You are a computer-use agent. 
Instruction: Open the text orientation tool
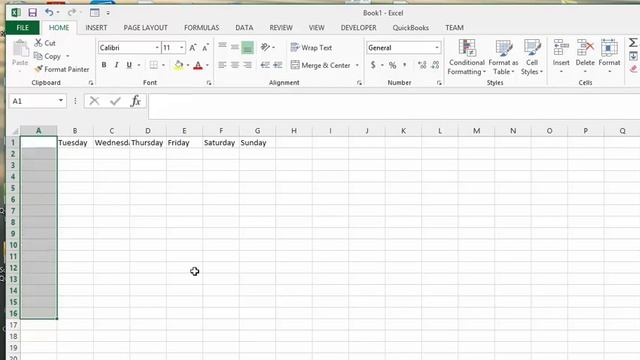(x=265, y=47)
